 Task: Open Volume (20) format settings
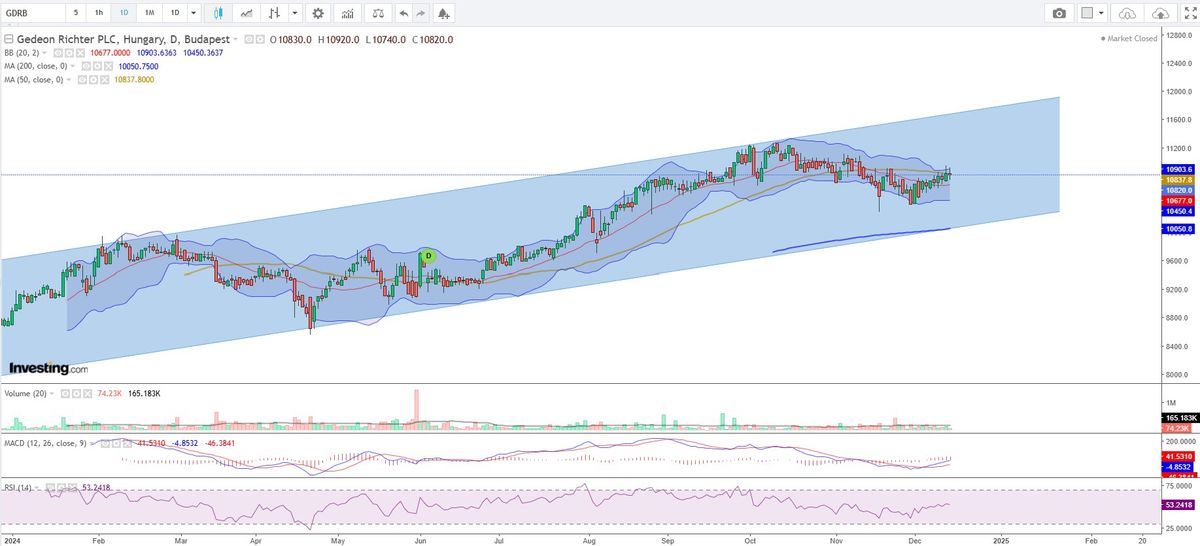(76, 393)
